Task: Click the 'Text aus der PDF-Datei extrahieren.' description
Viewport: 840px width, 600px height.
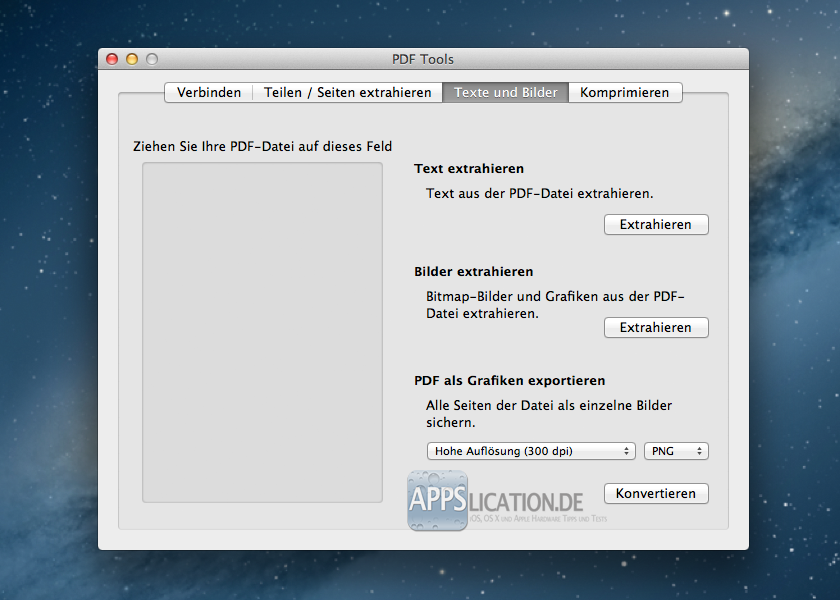Action: (539, 193)
